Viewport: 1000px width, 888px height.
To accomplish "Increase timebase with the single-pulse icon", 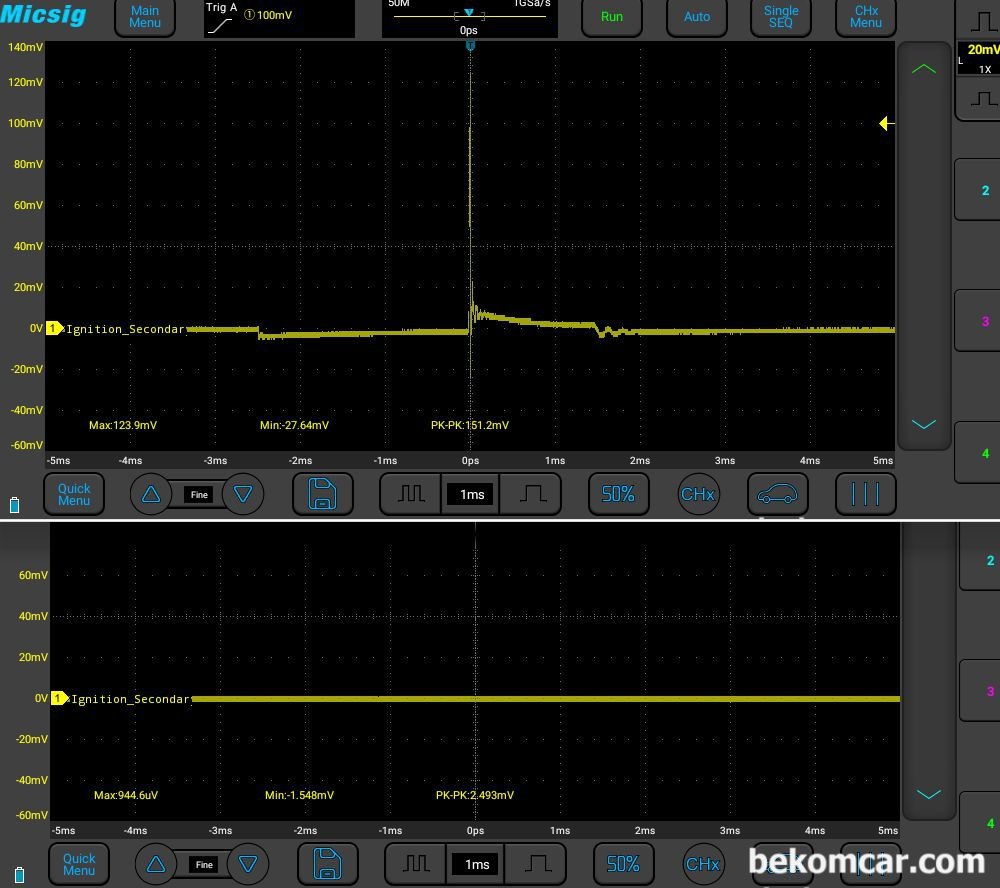I will [x=531, y=494].
